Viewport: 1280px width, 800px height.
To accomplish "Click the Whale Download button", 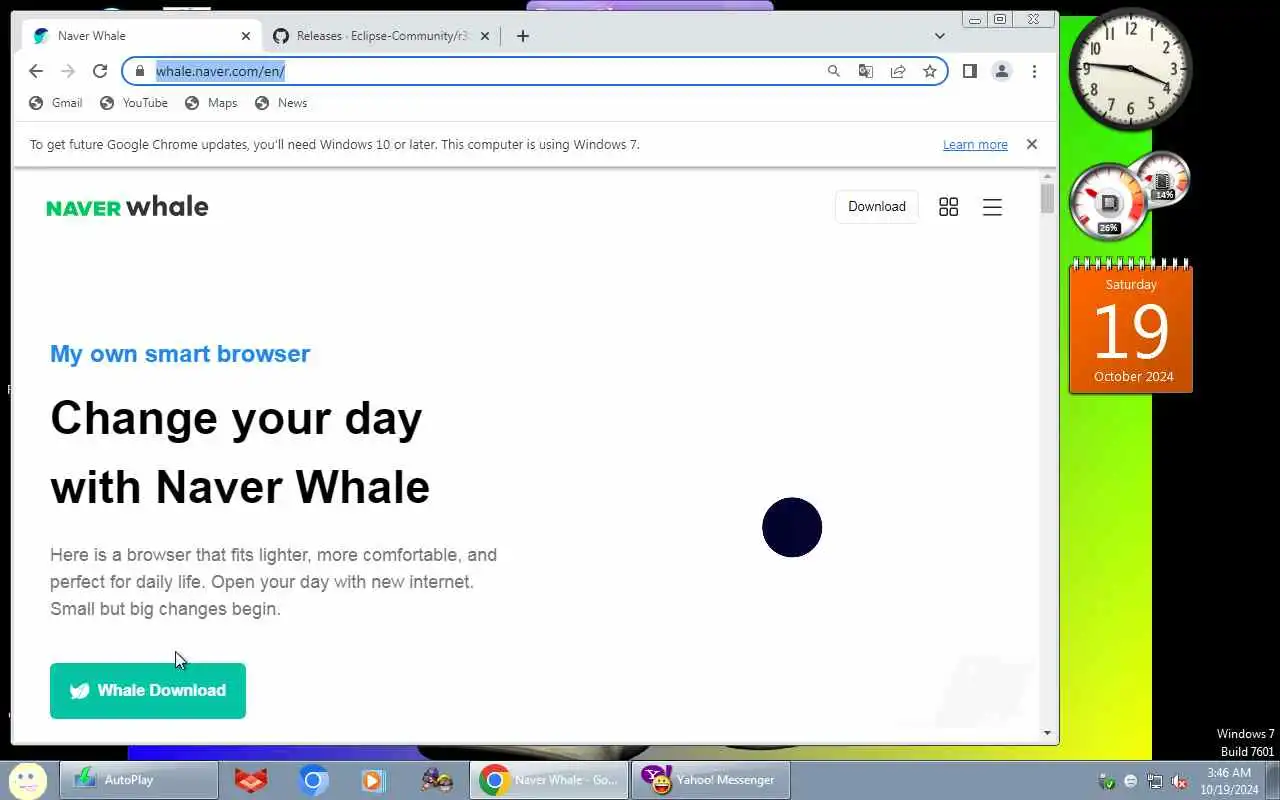I will coord(148,691).
